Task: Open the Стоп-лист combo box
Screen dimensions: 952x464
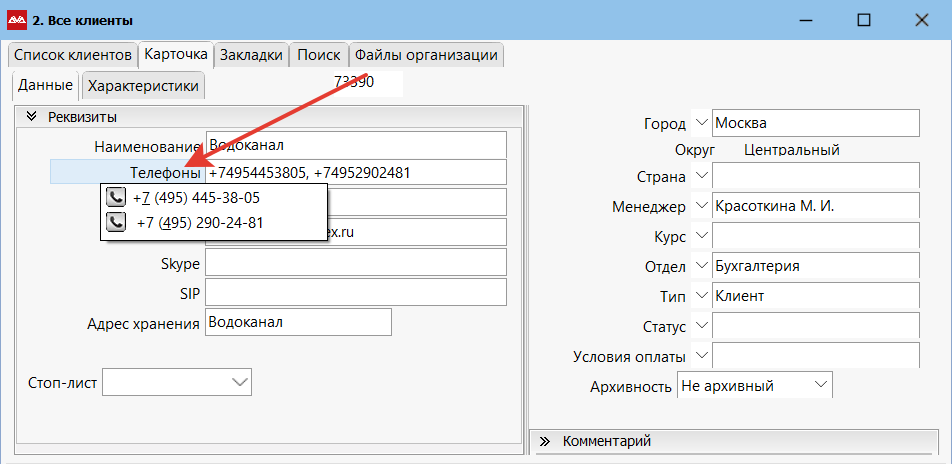Action: tap(177, 382)
